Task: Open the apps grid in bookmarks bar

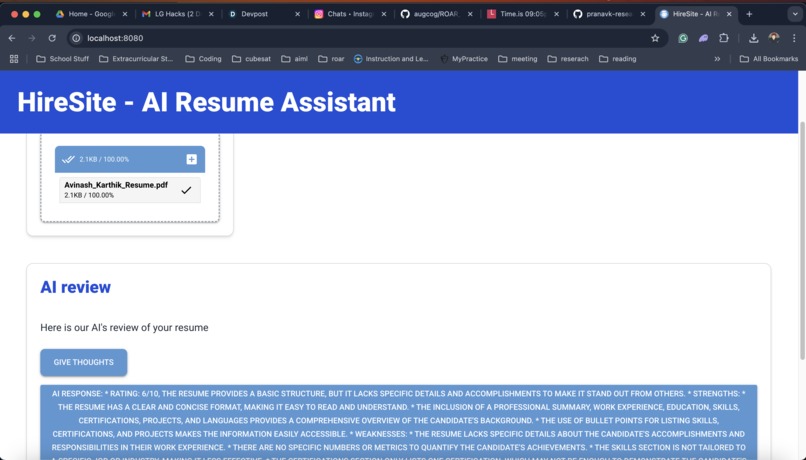Action: click(x=14, y=59)
